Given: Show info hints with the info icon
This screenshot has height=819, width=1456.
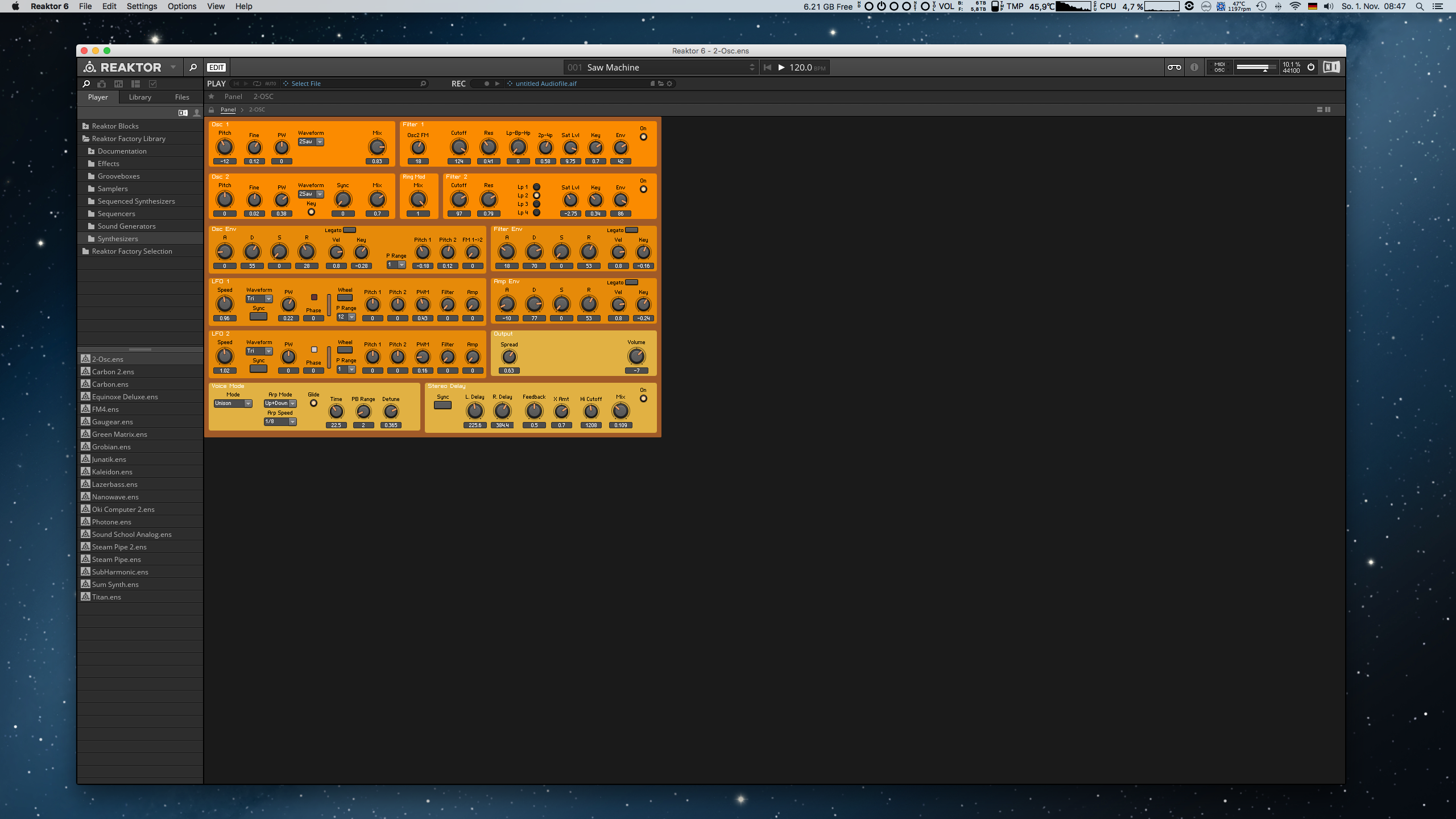Looking at the screenshot, I should pos(1194,67).
